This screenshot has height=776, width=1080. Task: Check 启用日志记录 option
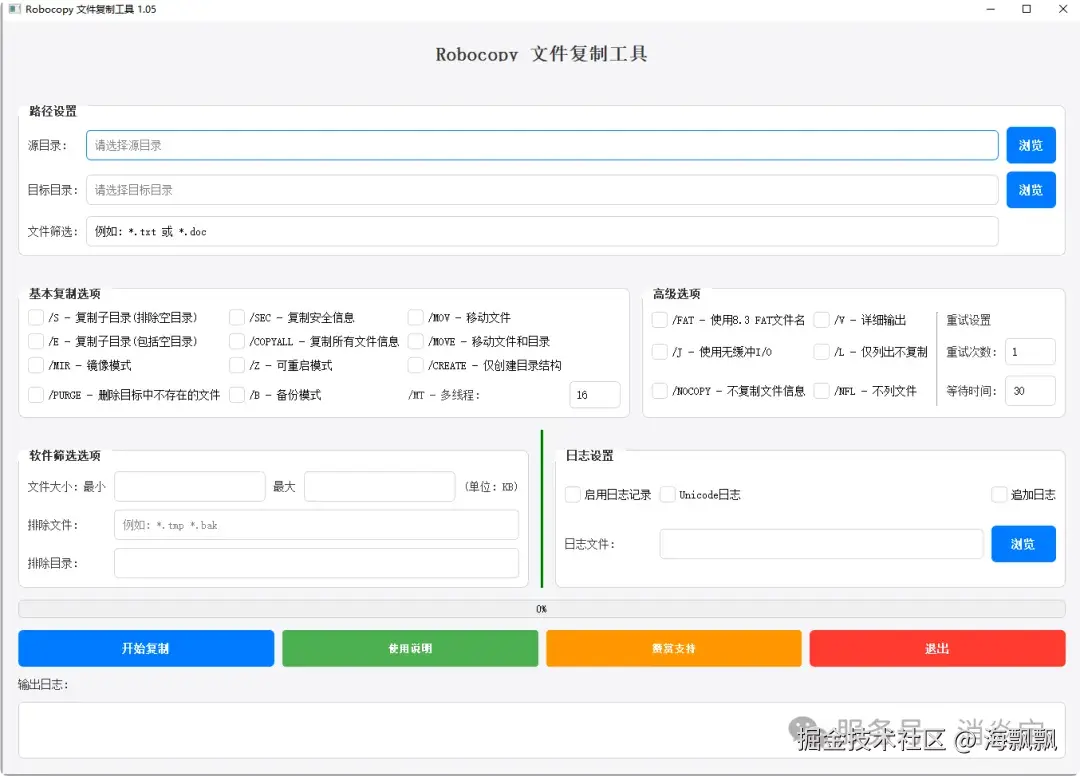coord(572,494)
